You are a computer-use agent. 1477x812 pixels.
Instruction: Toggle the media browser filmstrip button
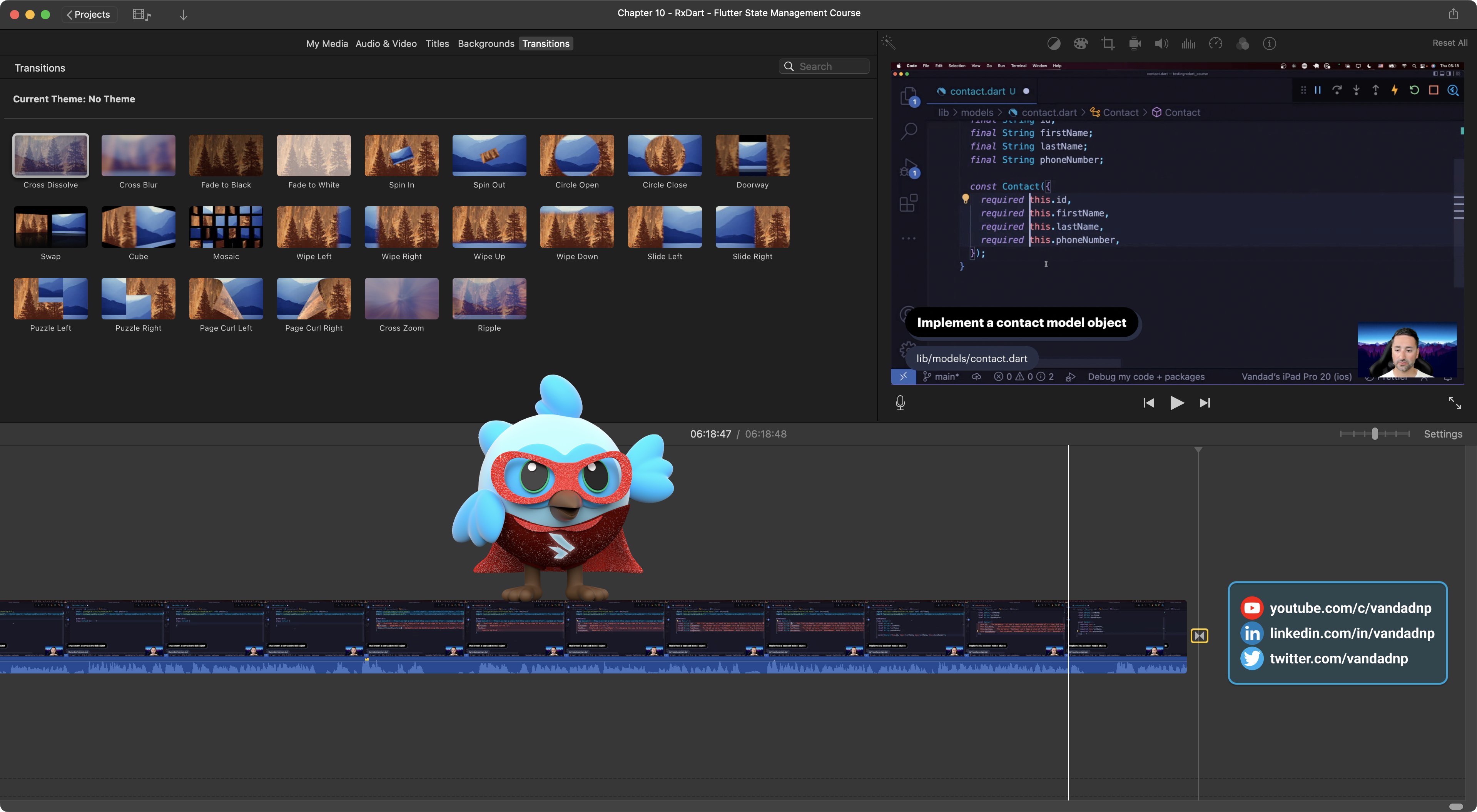point(141,14)
